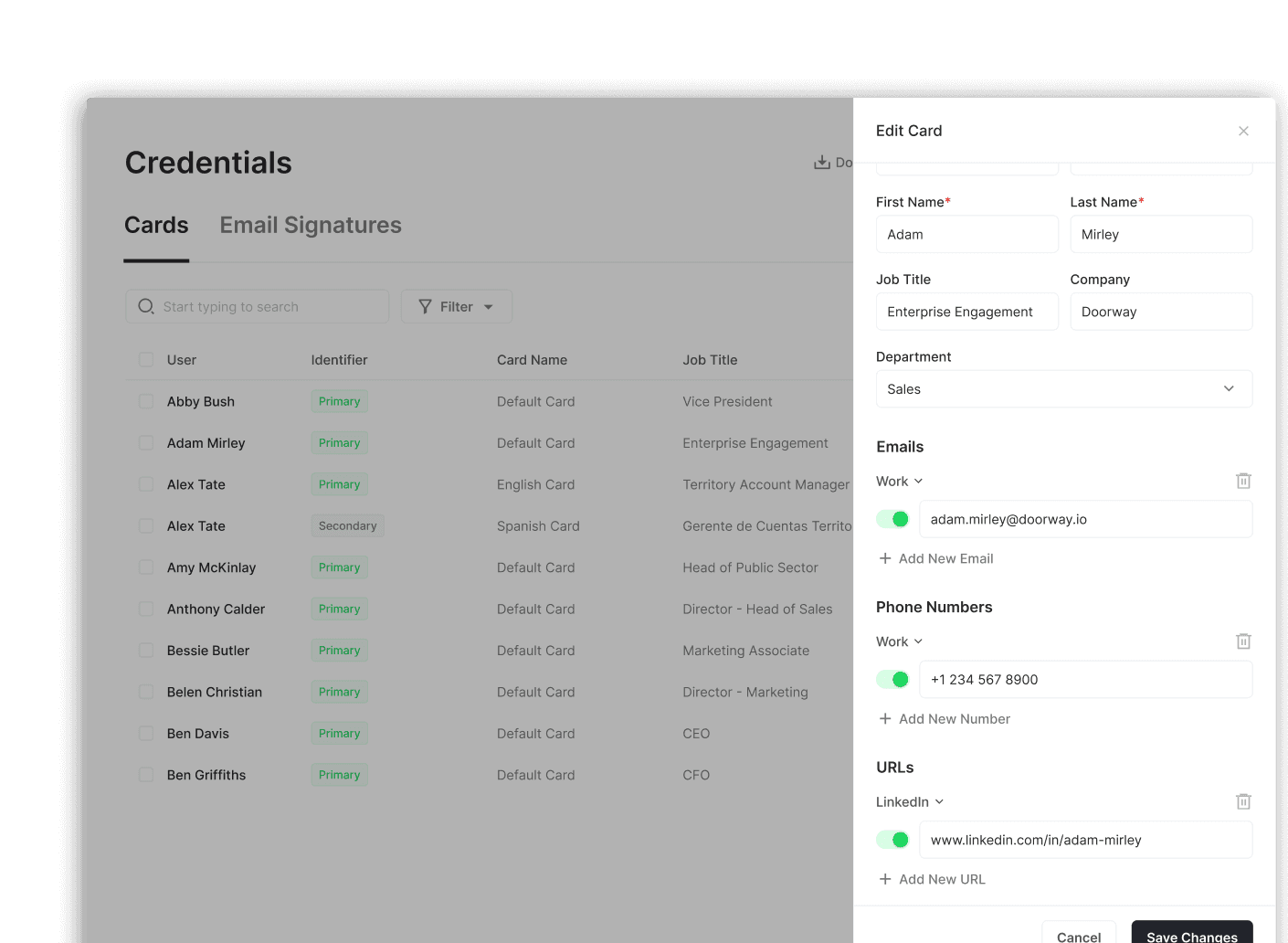The image size is (1288, 943).
Task: Click the Territory Account Manager cell
Action: (x=765, y=484)
